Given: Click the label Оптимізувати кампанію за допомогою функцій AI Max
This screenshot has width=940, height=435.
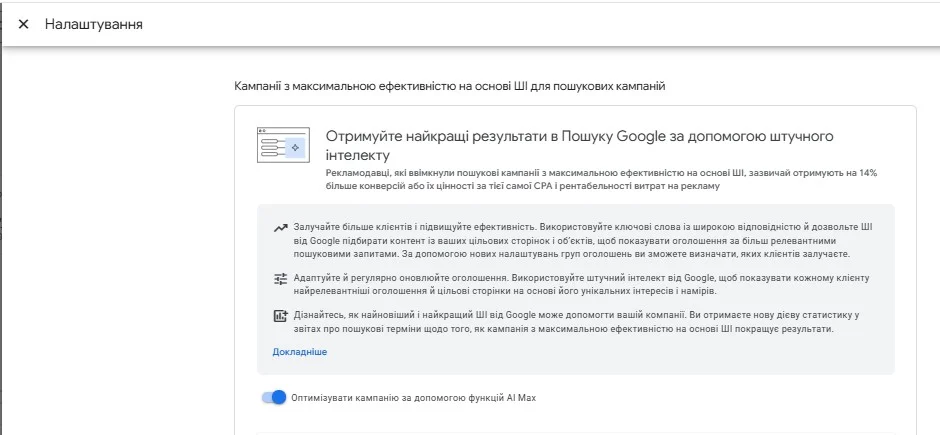Looking at the screenshot, I should pos(413,397).
